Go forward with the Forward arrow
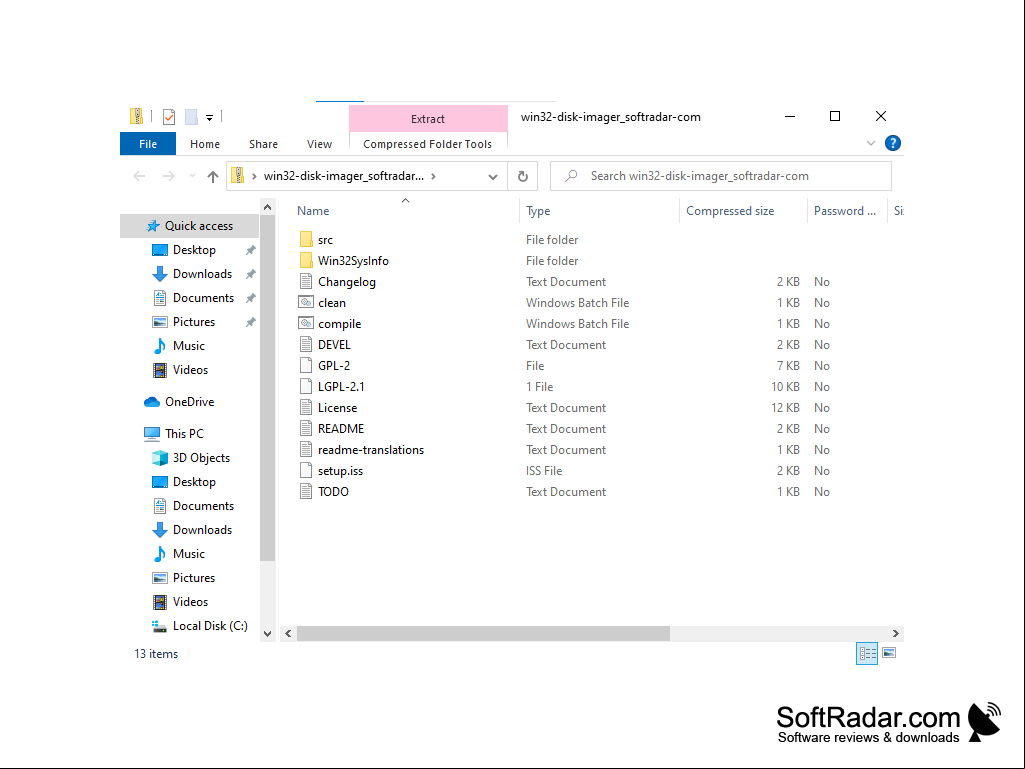1025x769 pixels. pyautogui.click(x=169, y=176)
